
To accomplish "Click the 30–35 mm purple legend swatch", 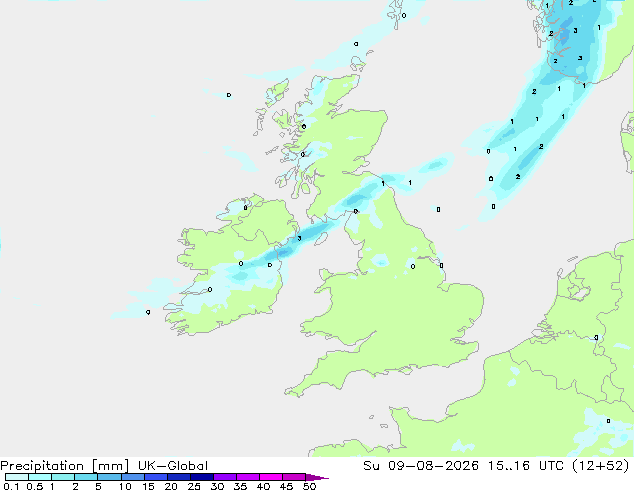I will [225, 477].
